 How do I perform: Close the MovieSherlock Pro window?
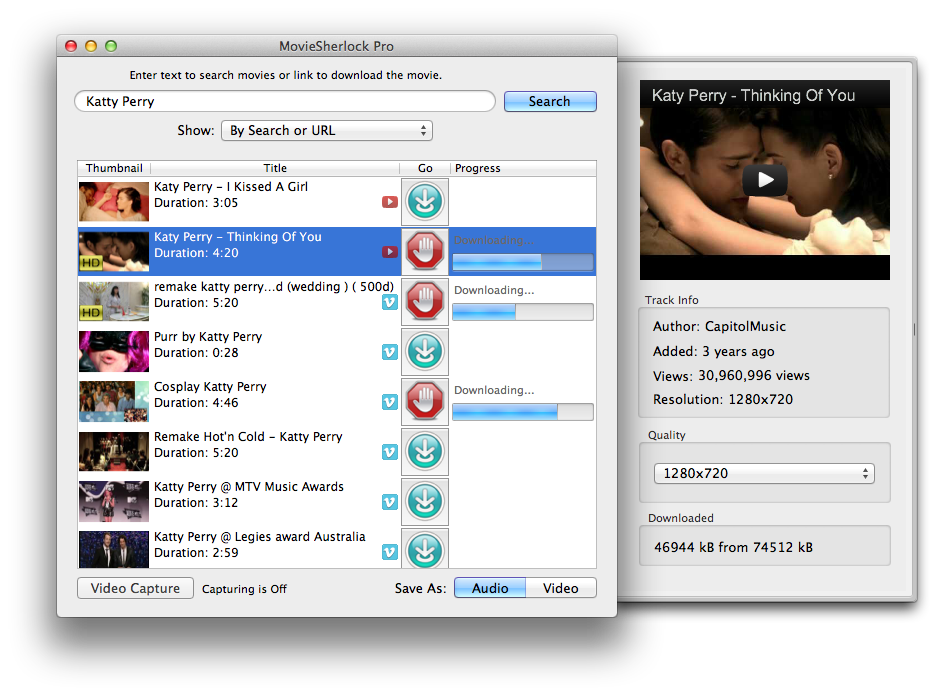tap(71, 46)
